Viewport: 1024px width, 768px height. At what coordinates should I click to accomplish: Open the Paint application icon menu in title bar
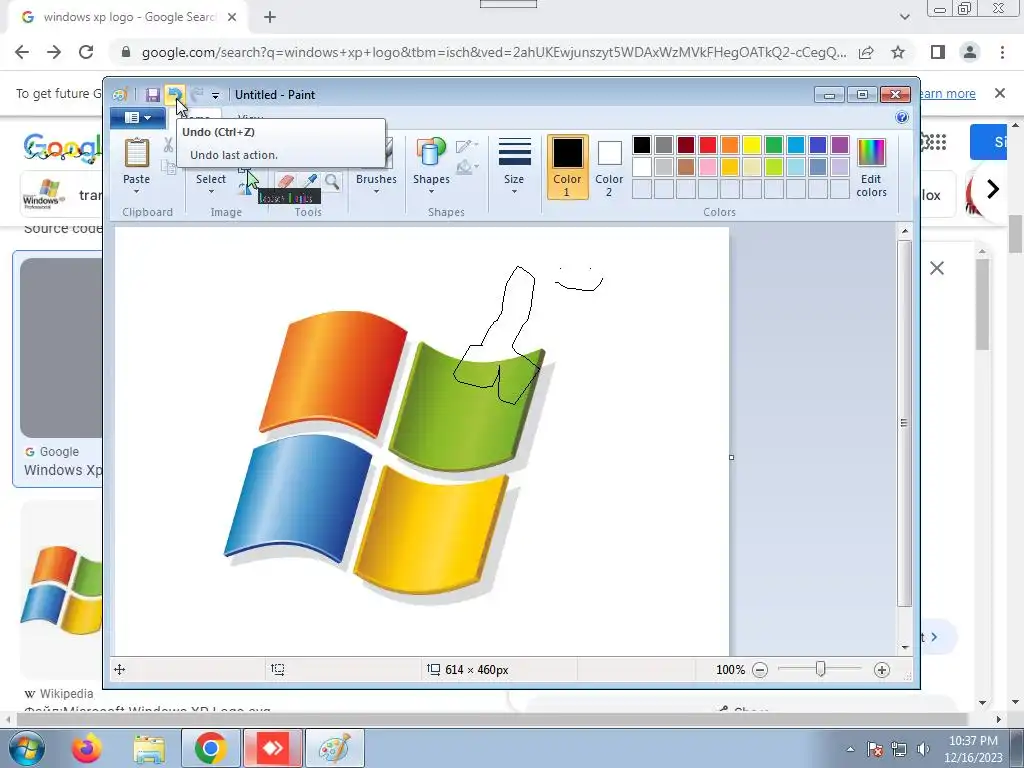click(x=120, y=95)
